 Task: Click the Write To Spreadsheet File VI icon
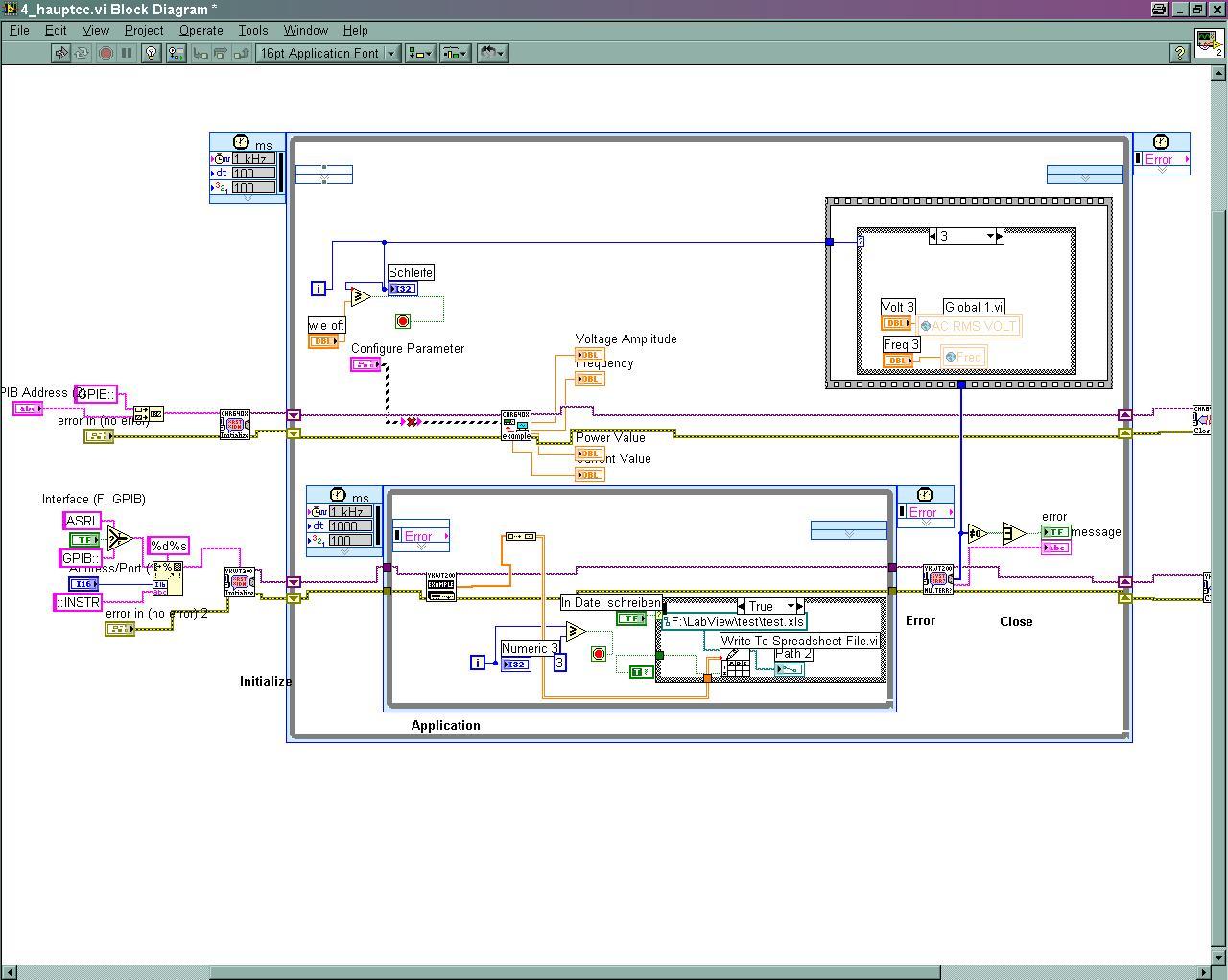click(x=735, y=664)
